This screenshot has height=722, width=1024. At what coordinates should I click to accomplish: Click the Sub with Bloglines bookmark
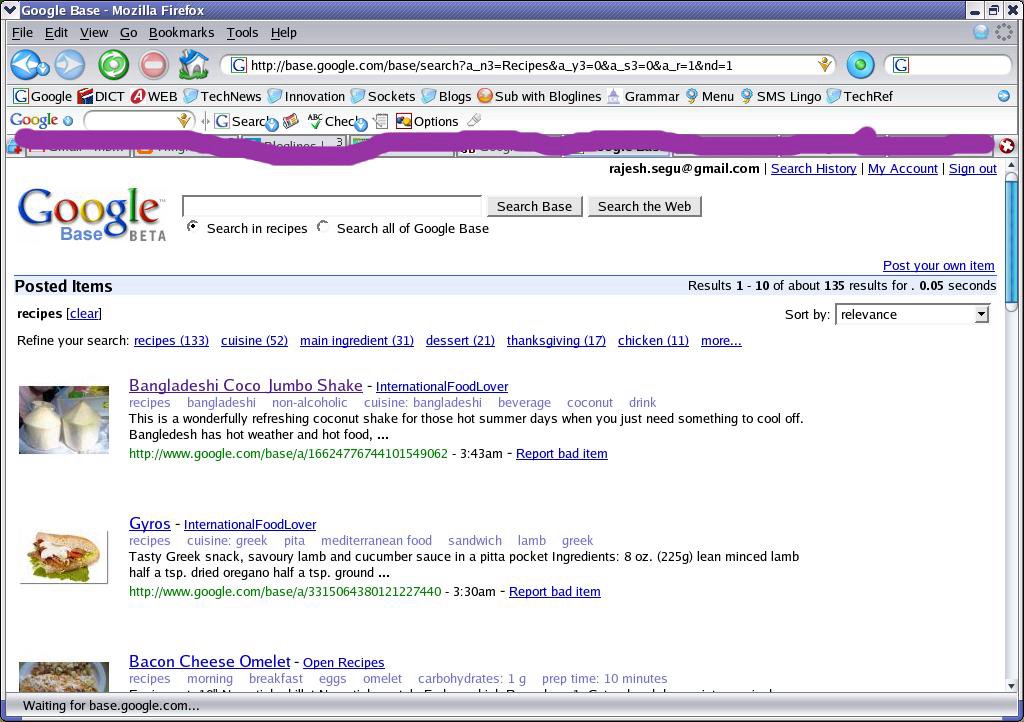pyautogui.click(x=539, y=96)
